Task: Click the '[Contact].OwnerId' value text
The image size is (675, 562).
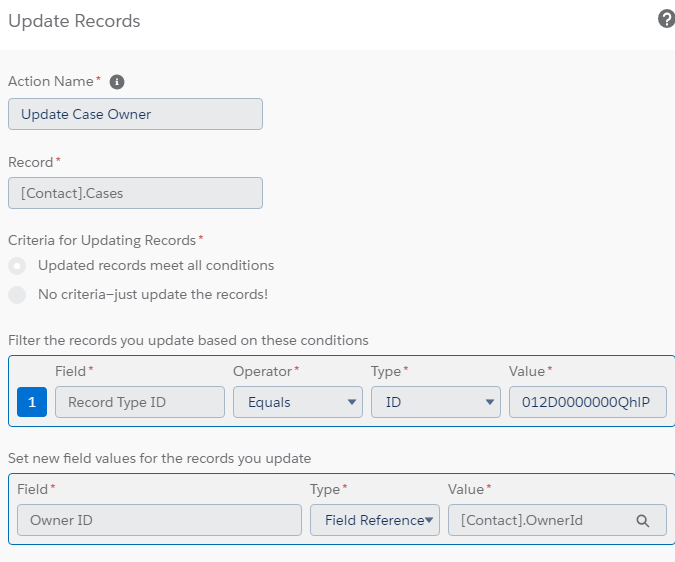Action: [522, 520]
